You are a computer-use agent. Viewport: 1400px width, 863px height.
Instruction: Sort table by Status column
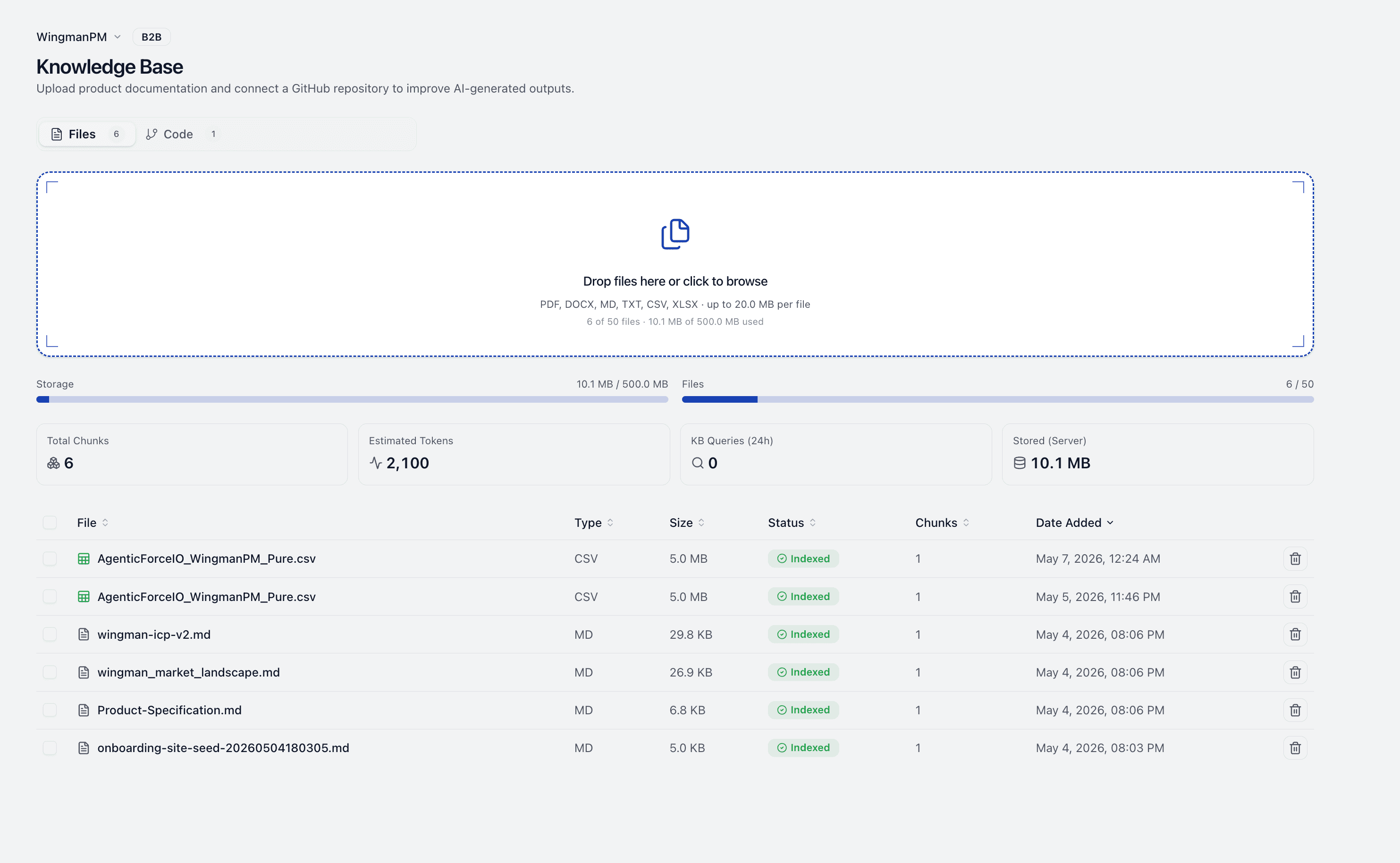tap(792, 523)
